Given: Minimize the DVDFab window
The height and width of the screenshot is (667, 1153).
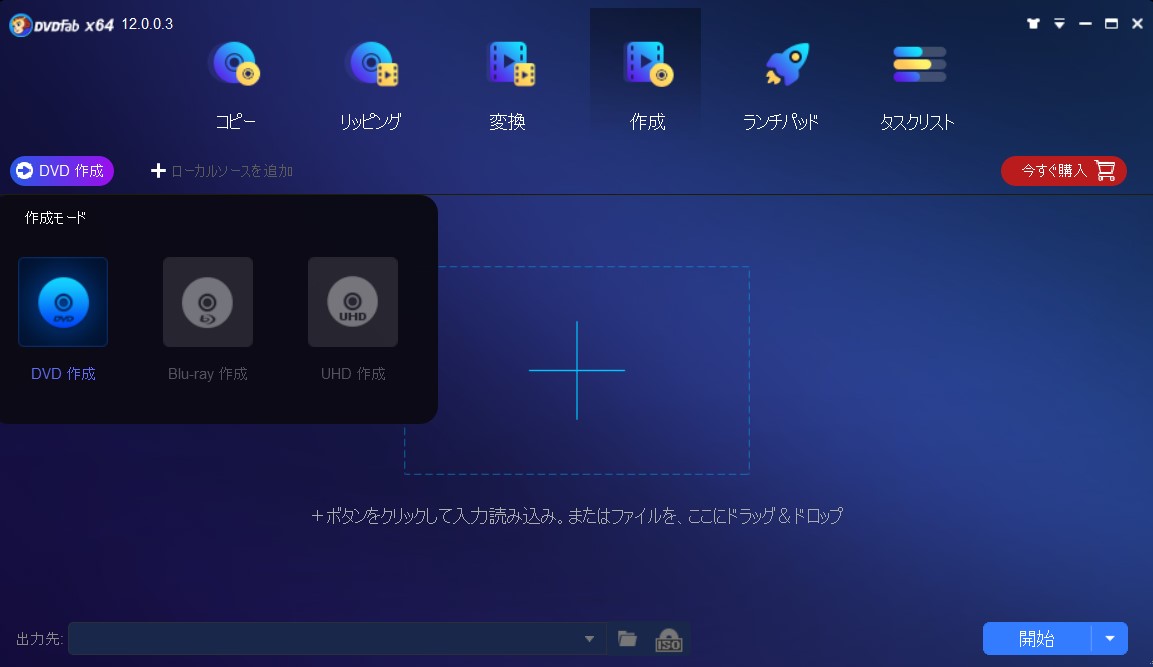Looking at the screenshot, I should [1085, 24].
